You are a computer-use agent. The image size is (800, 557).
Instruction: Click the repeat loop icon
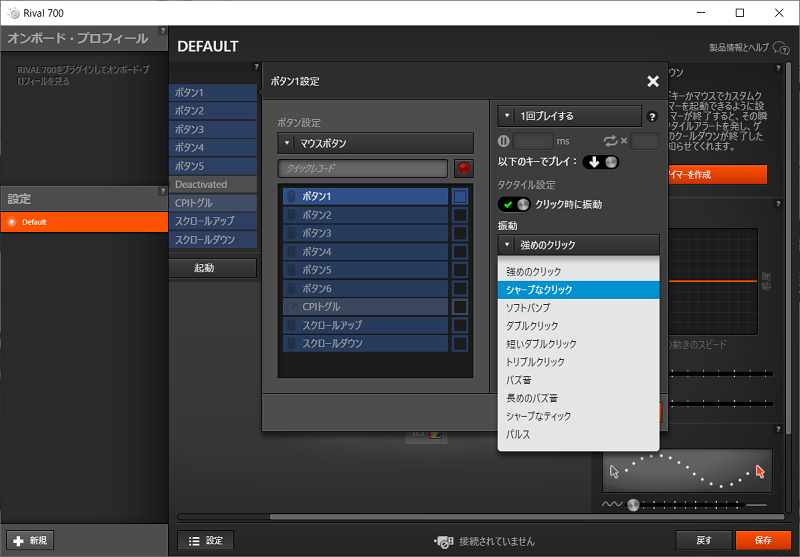point(610,141)
